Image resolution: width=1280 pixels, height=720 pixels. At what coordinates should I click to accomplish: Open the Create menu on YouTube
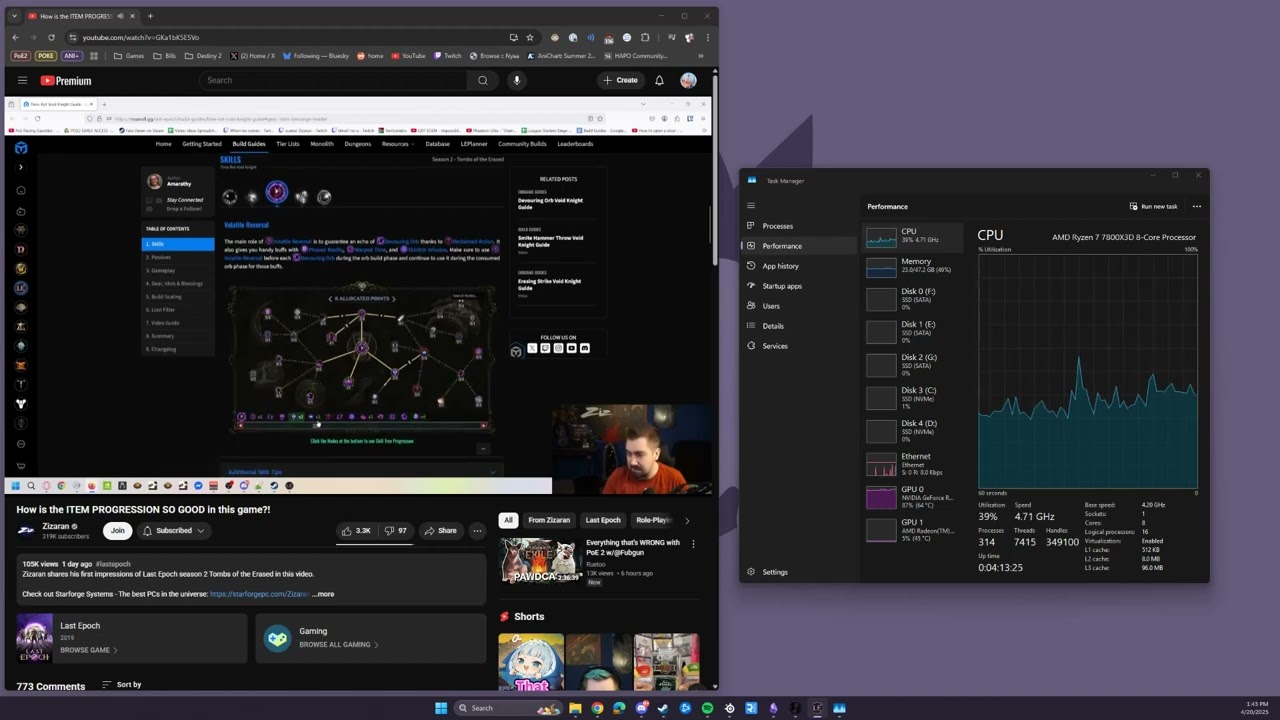coord(620,80)
